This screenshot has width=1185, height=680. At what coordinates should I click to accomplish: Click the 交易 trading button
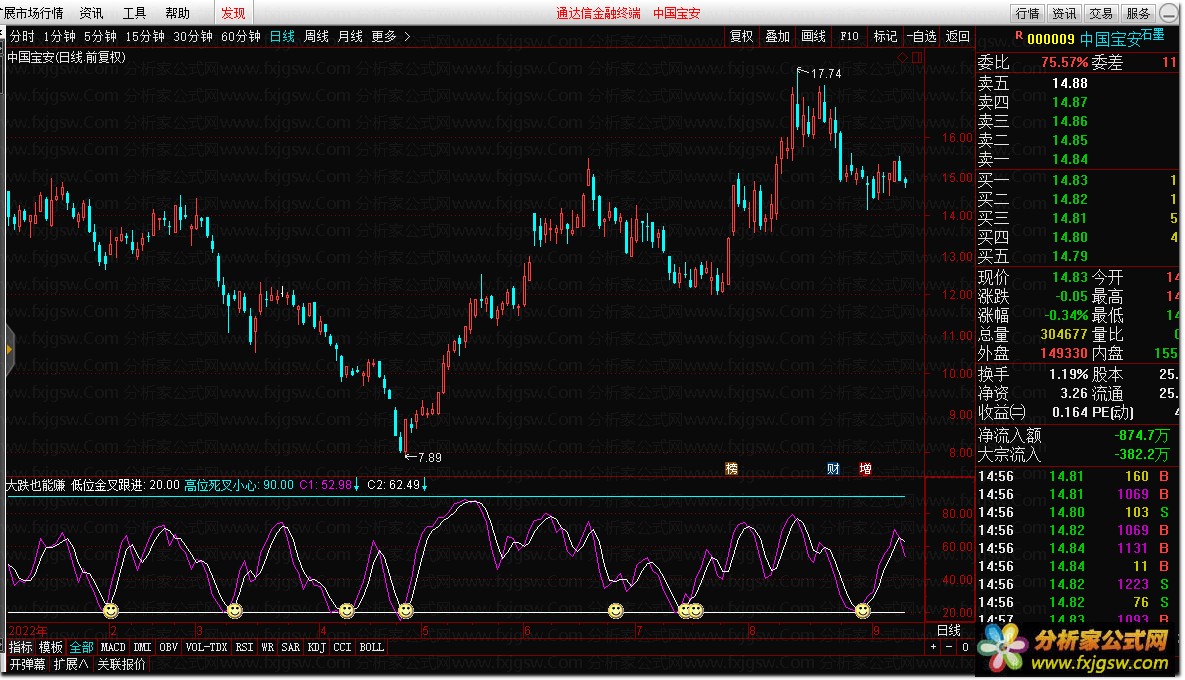[x=1100, y=14]
